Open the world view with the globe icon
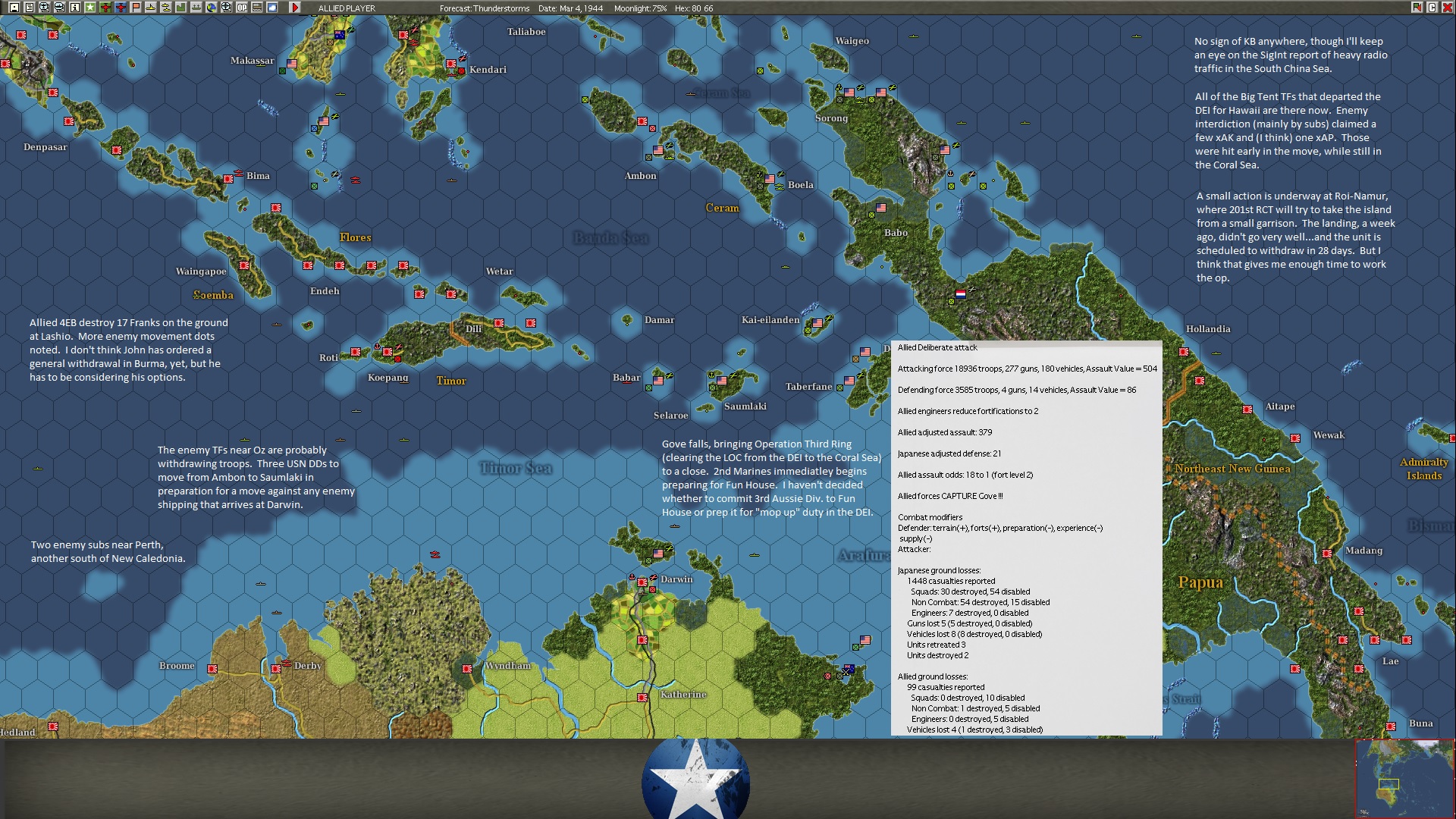 [x=212, y=8]
